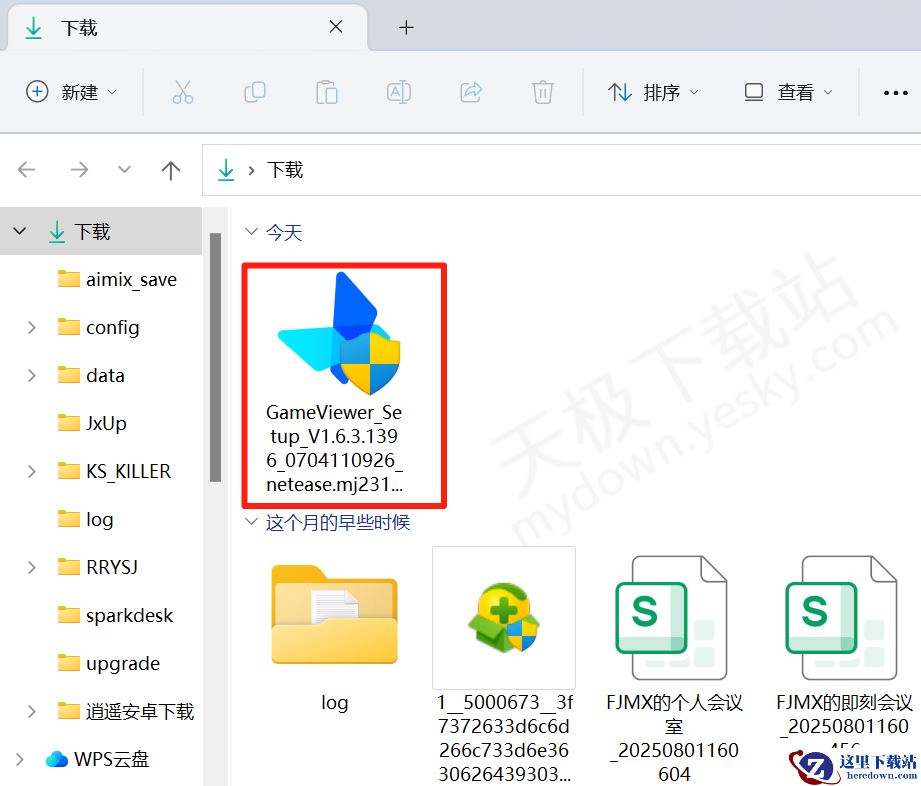Click the 今天 group header text
The width and height of the screenshot is (921, 786).
pyautogui.click(x=284, y=232)
